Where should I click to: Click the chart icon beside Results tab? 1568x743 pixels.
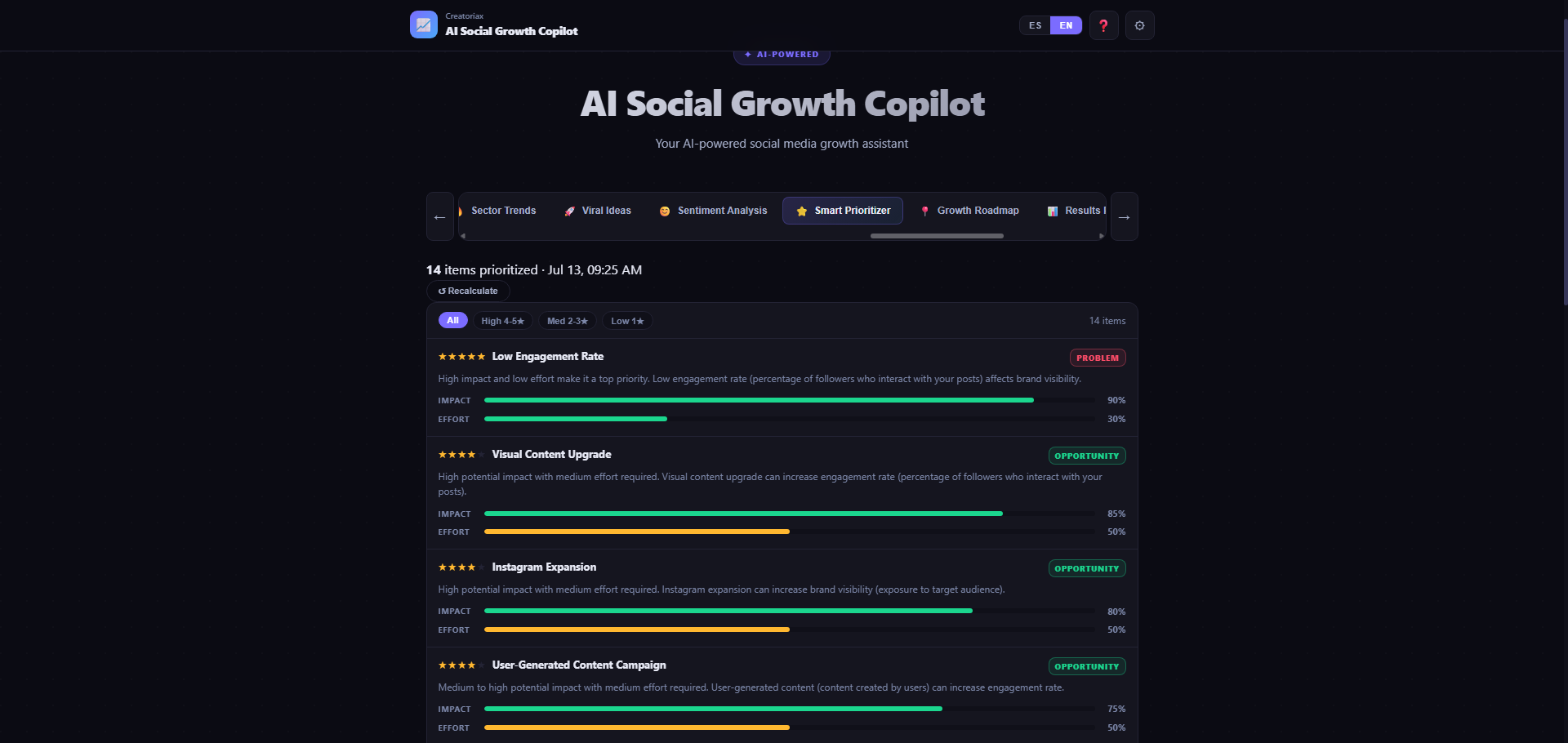[1053, 211]
